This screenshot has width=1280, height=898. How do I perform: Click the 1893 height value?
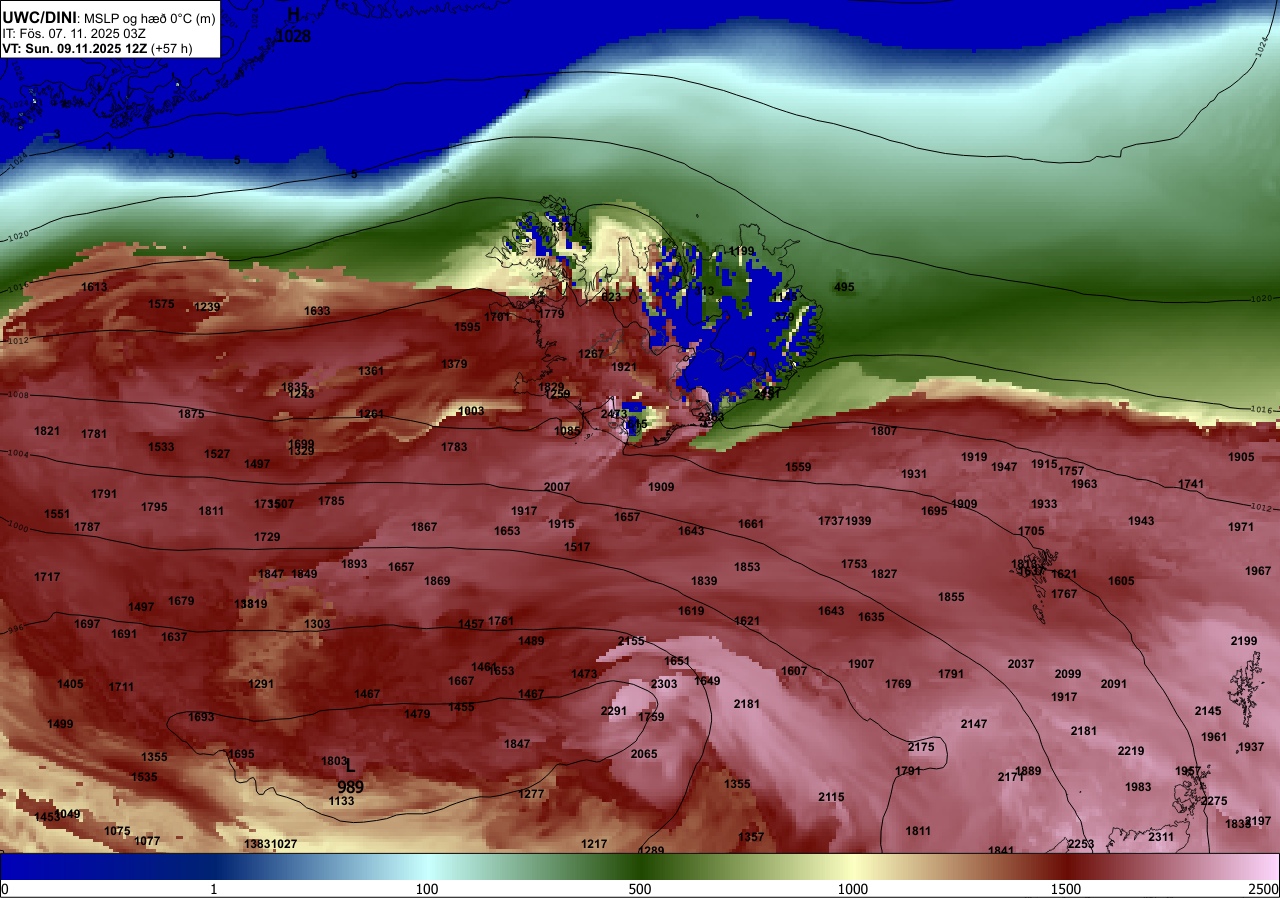pyautogui.click(x=354, y=564)
